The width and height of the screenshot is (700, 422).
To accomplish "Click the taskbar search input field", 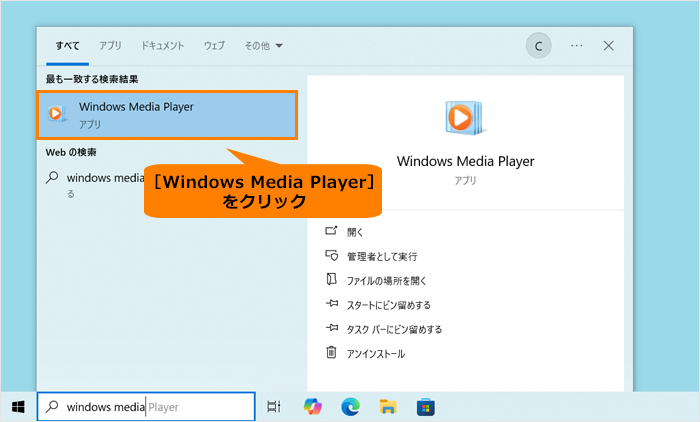I will click(146, 406).
